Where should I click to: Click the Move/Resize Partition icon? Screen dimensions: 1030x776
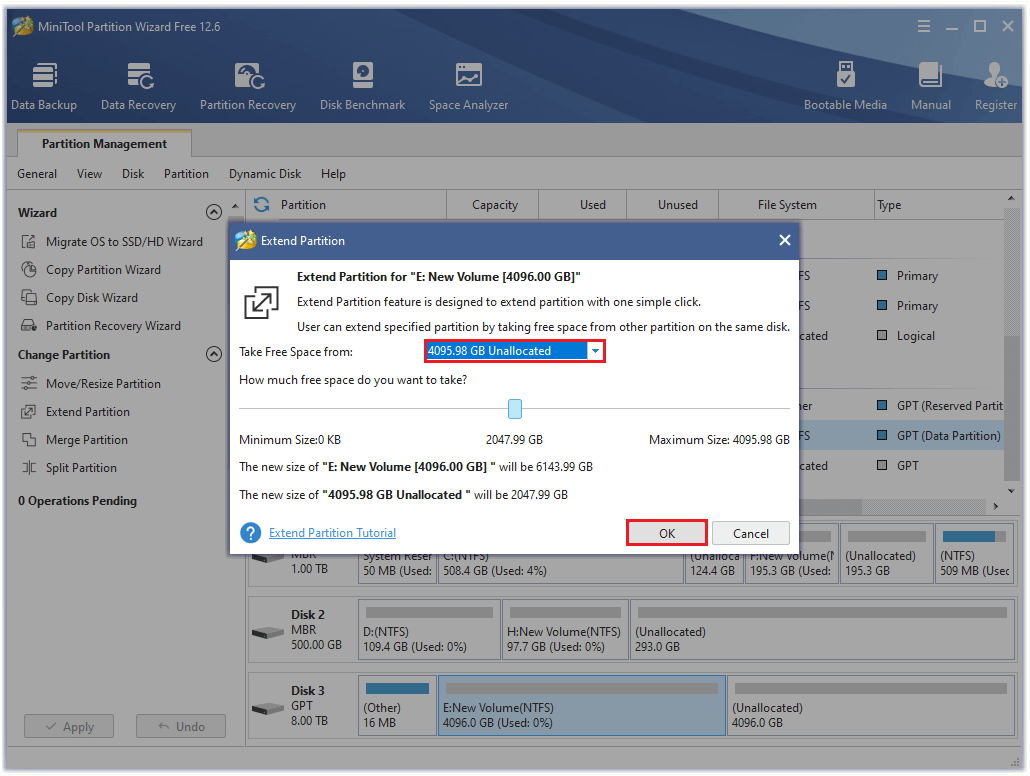28,383
